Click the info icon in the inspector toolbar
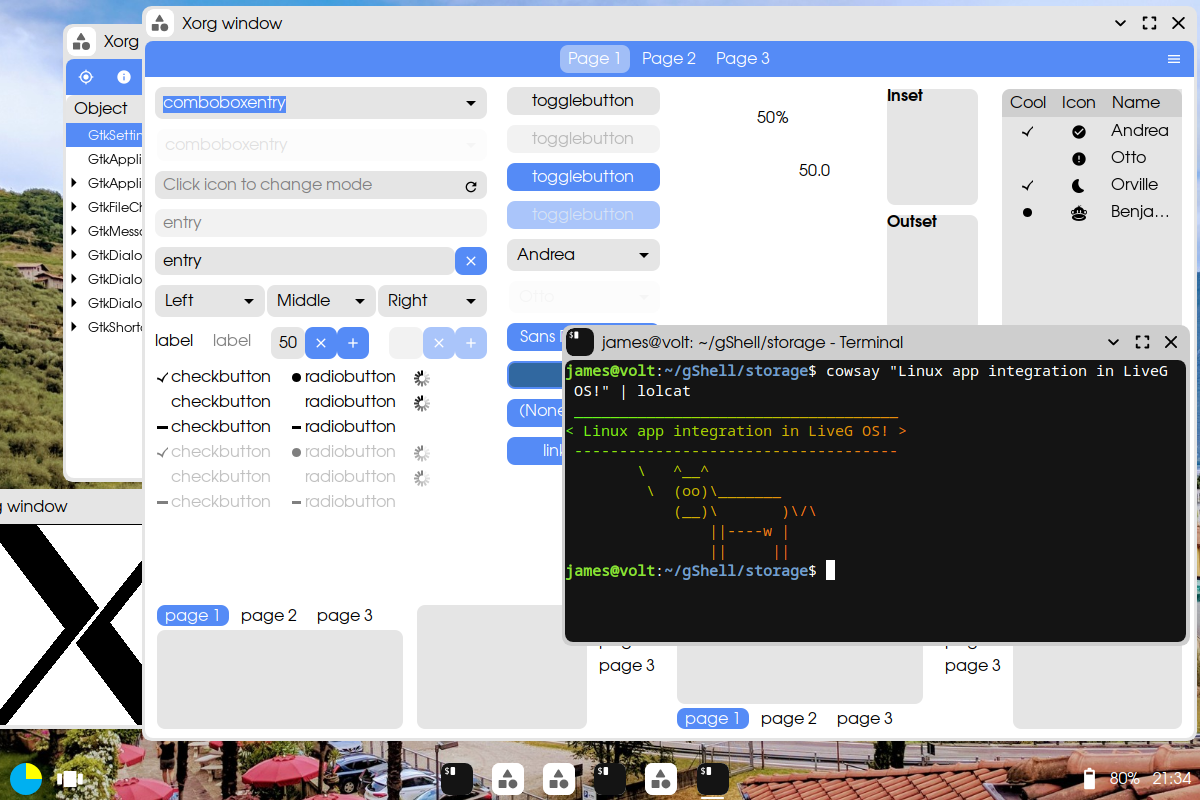Image resolution: width=1200 pixels, height=800 pixels. click(124, 77)
